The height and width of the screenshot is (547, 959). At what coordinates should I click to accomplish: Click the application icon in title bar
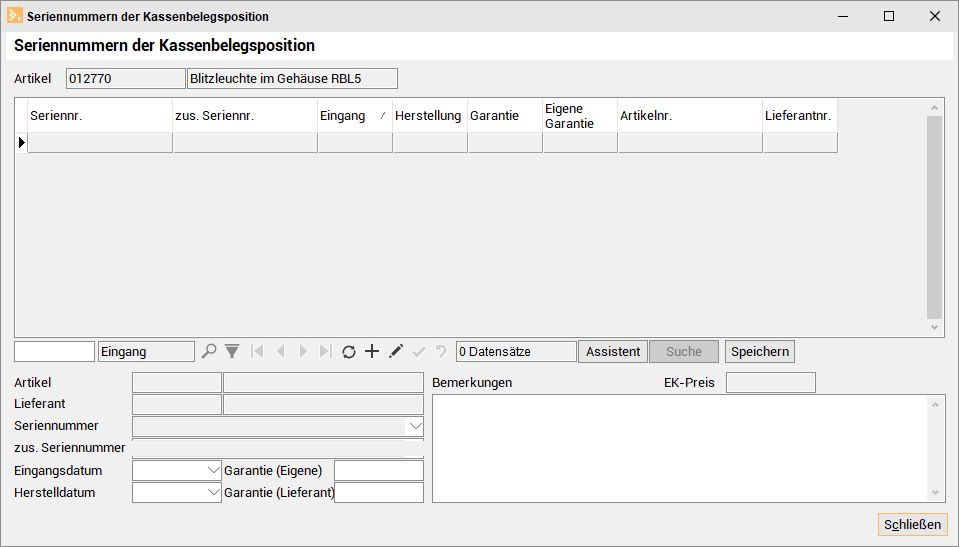tap(15, 16)
